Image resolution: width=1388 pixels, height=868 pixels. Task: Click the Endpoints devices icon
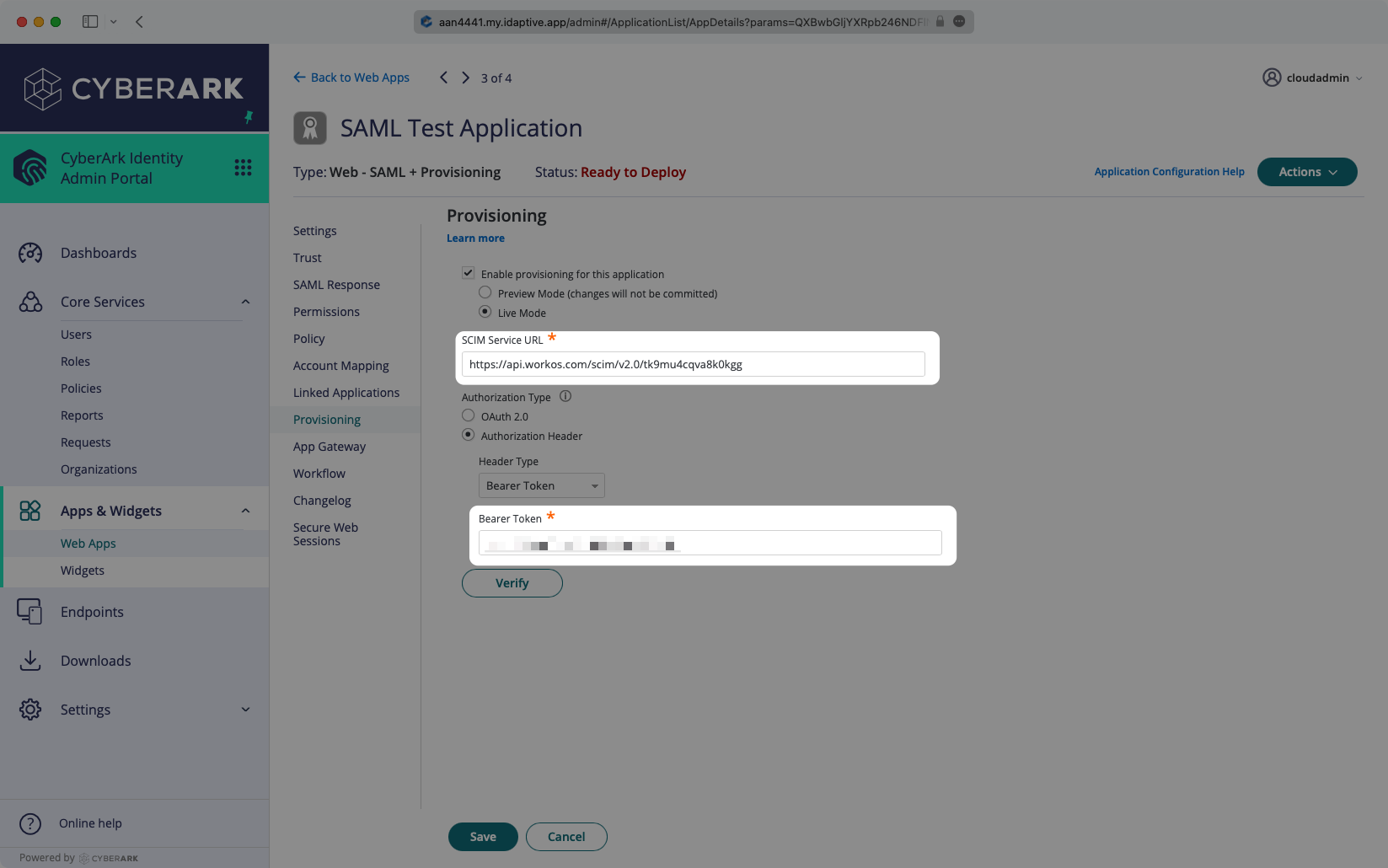30,612
